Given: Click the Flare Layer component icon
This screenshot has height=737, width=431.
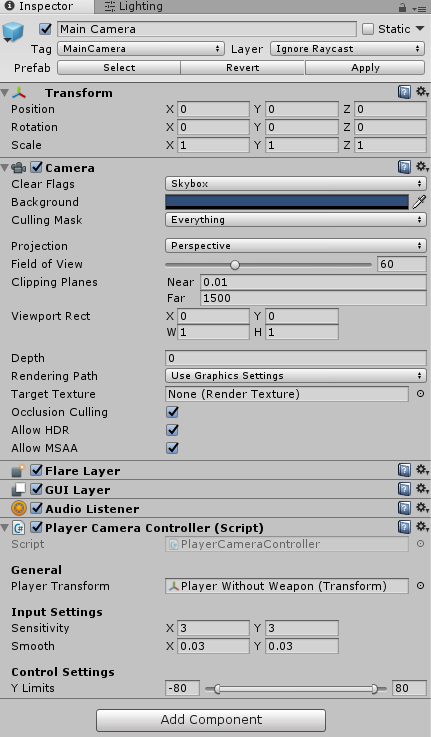Looking at the screenshot, I should coord(18,470).
